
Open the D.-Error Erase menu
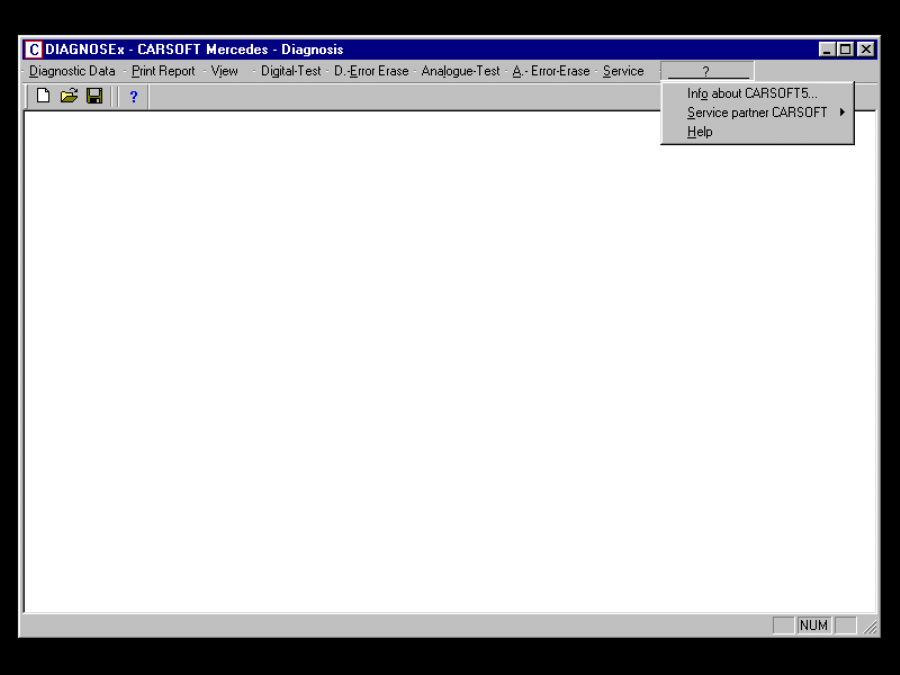coord(371,71)
